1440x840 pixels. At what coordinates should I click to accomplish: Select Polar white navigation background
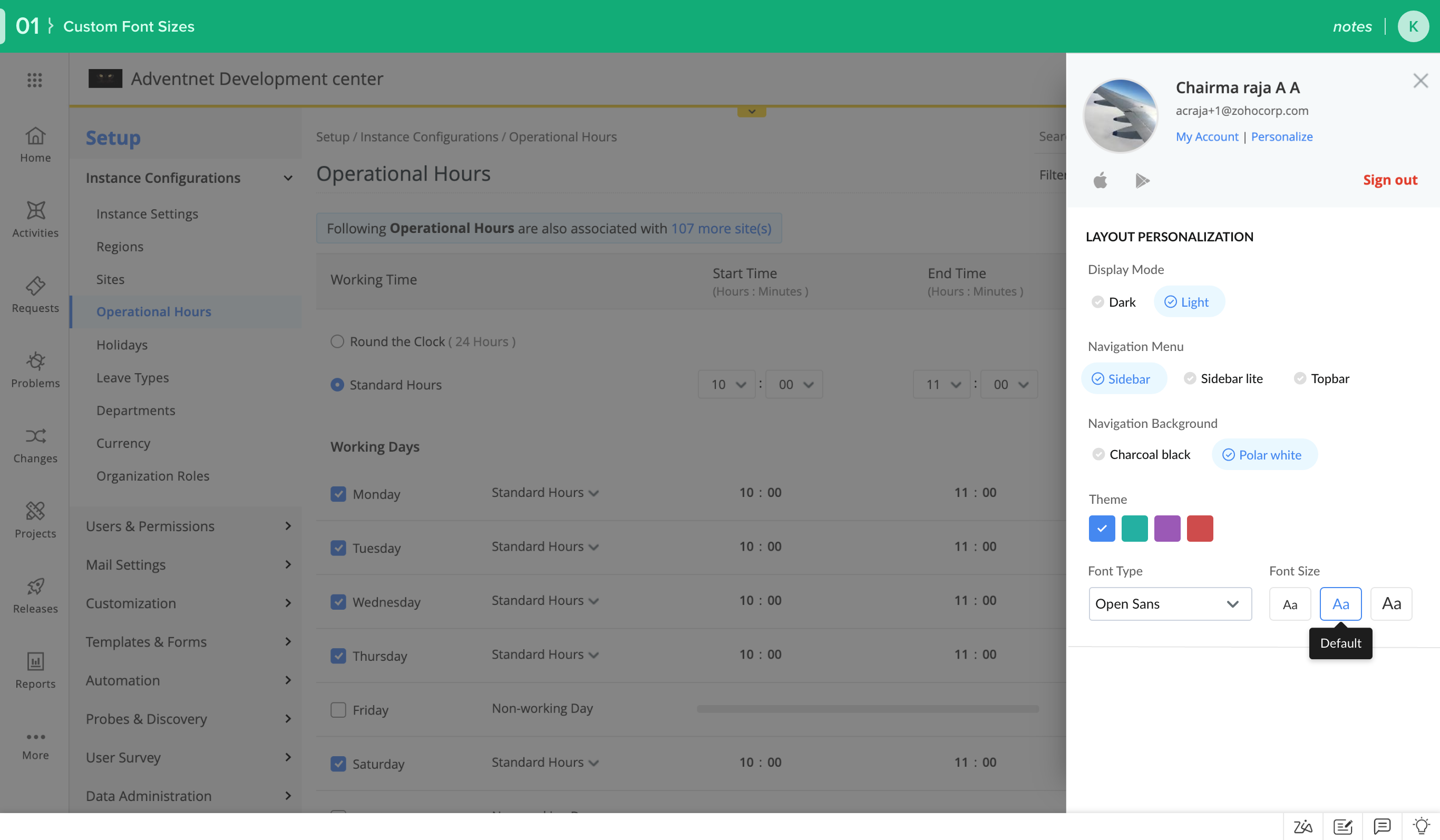pyautogui.click(x=1264, y=455)
